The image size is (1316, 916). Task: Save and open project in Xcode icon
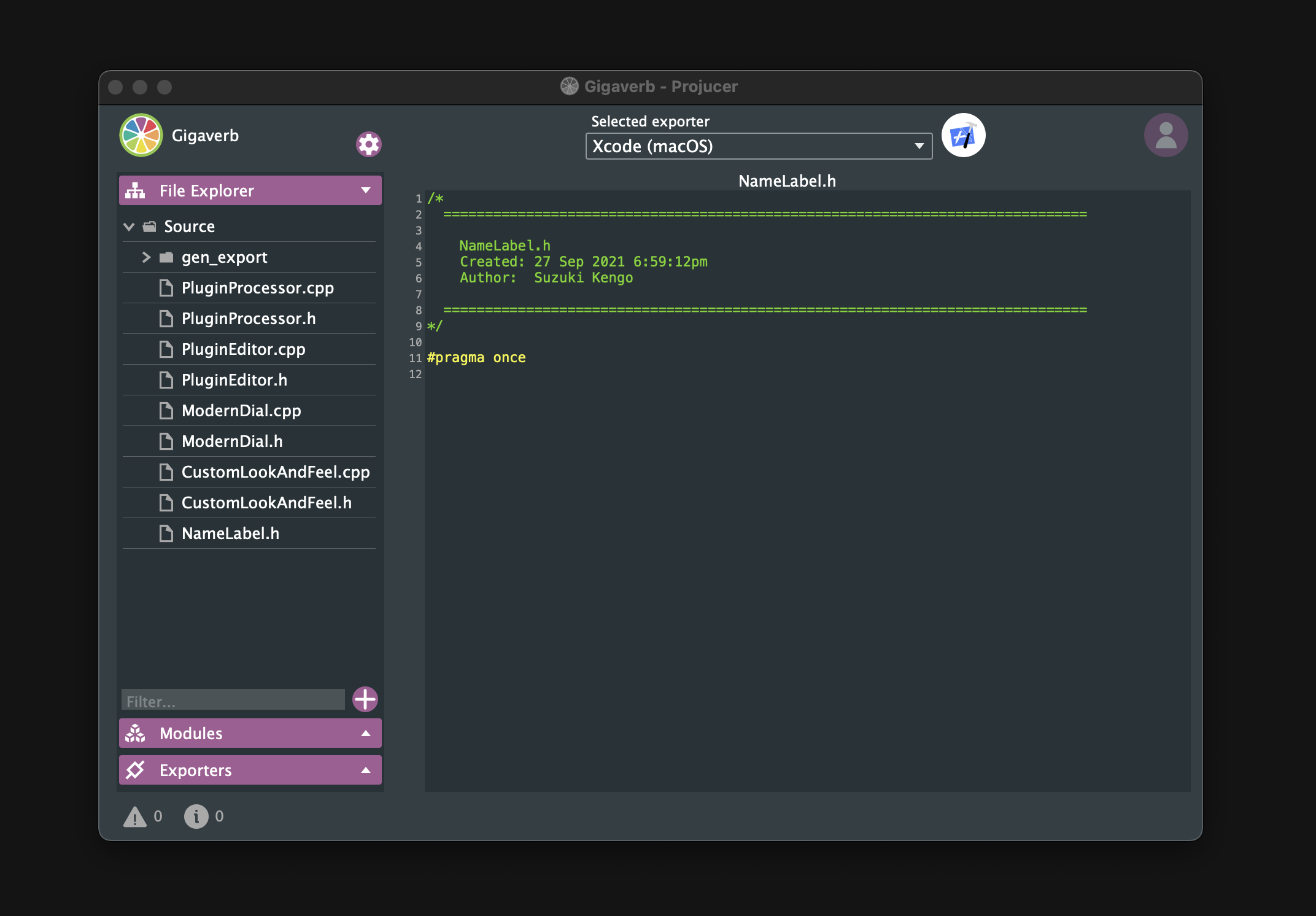964,135
